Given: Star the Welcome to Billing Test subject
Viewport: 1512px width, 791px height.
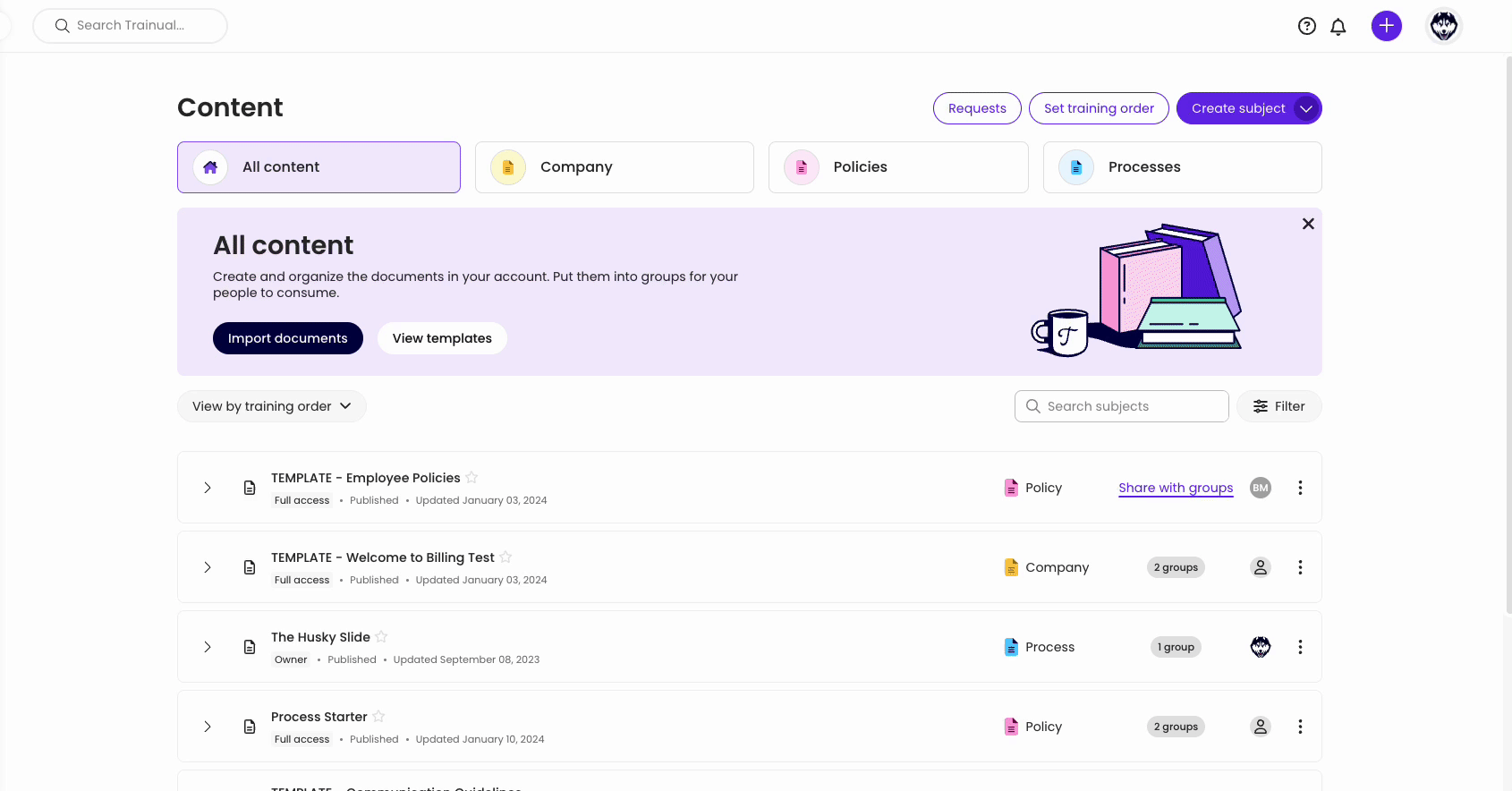Looking at the screenshot, I should [505, 557].
